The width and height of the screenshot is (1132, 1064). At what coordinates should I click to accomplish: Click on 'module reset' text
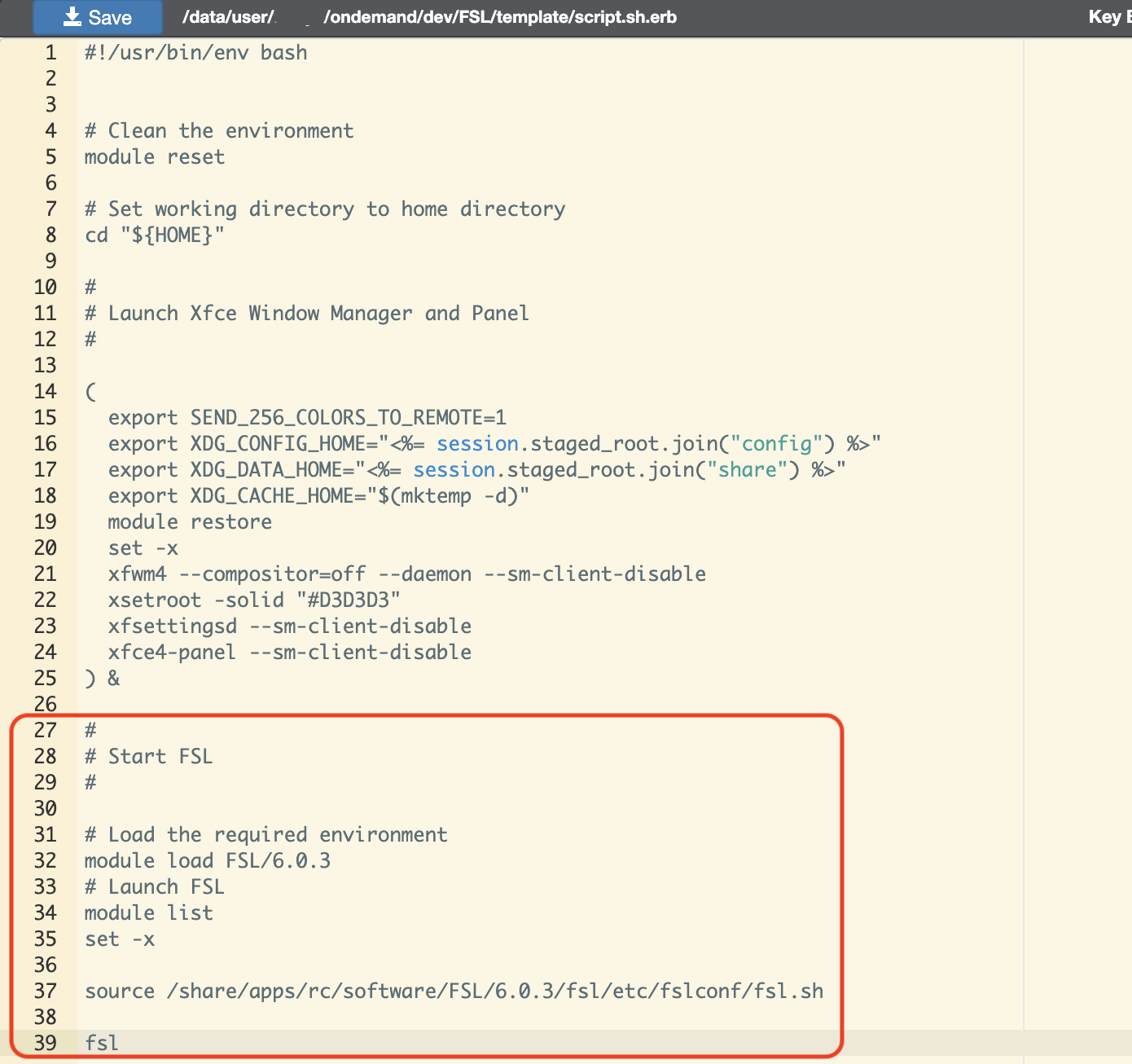155,156
